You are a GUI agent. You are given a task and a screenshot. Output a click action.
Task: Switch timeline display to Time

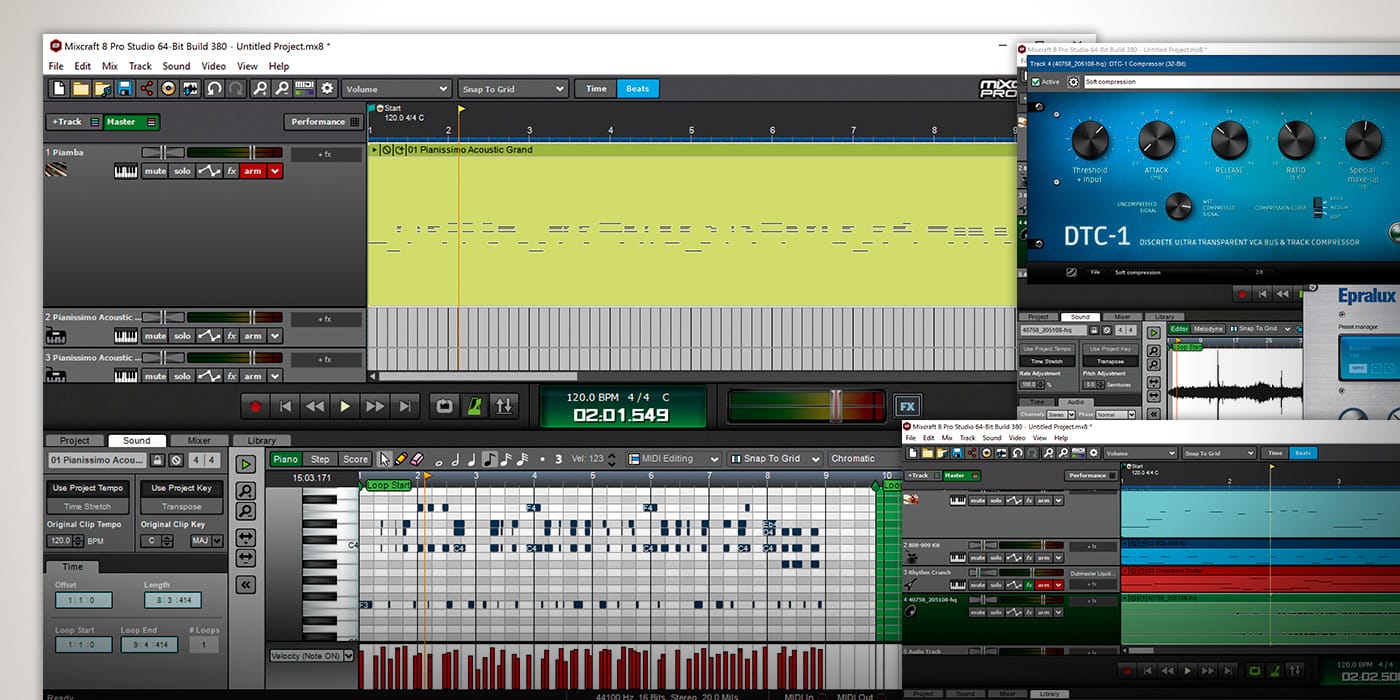tap(596, 89)
